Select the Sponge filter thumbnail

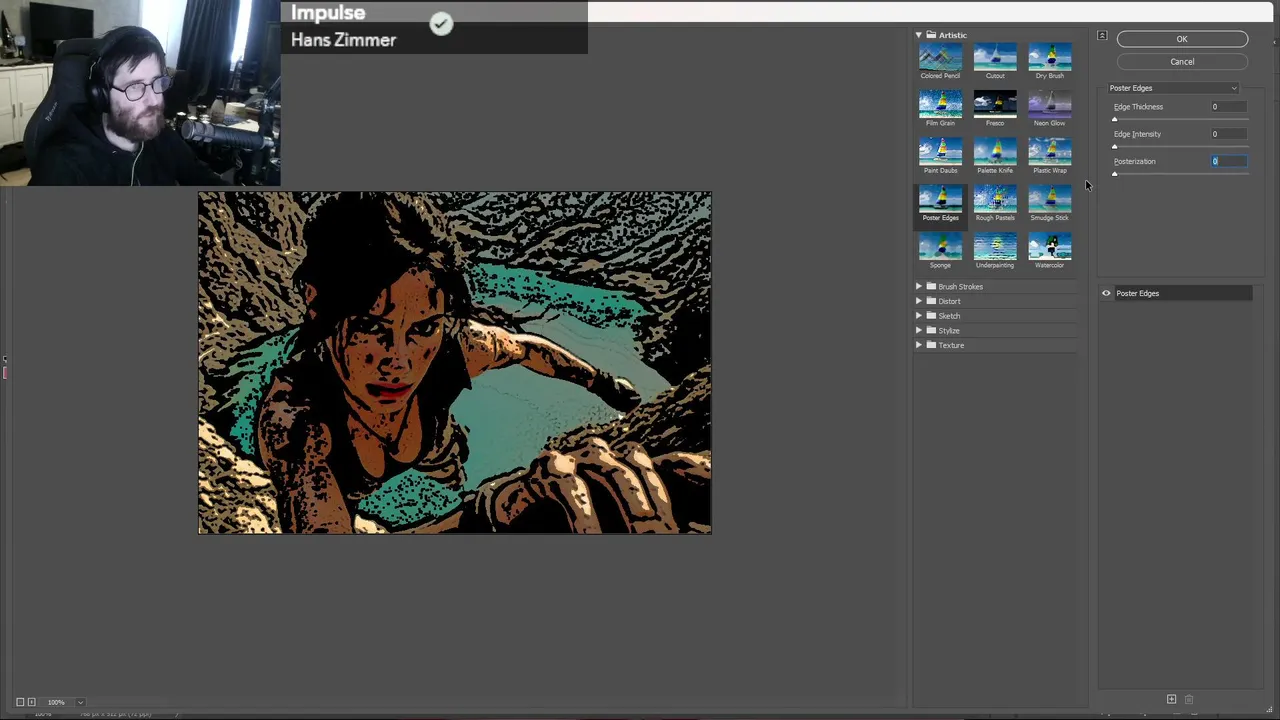click(x=940, y=247)
